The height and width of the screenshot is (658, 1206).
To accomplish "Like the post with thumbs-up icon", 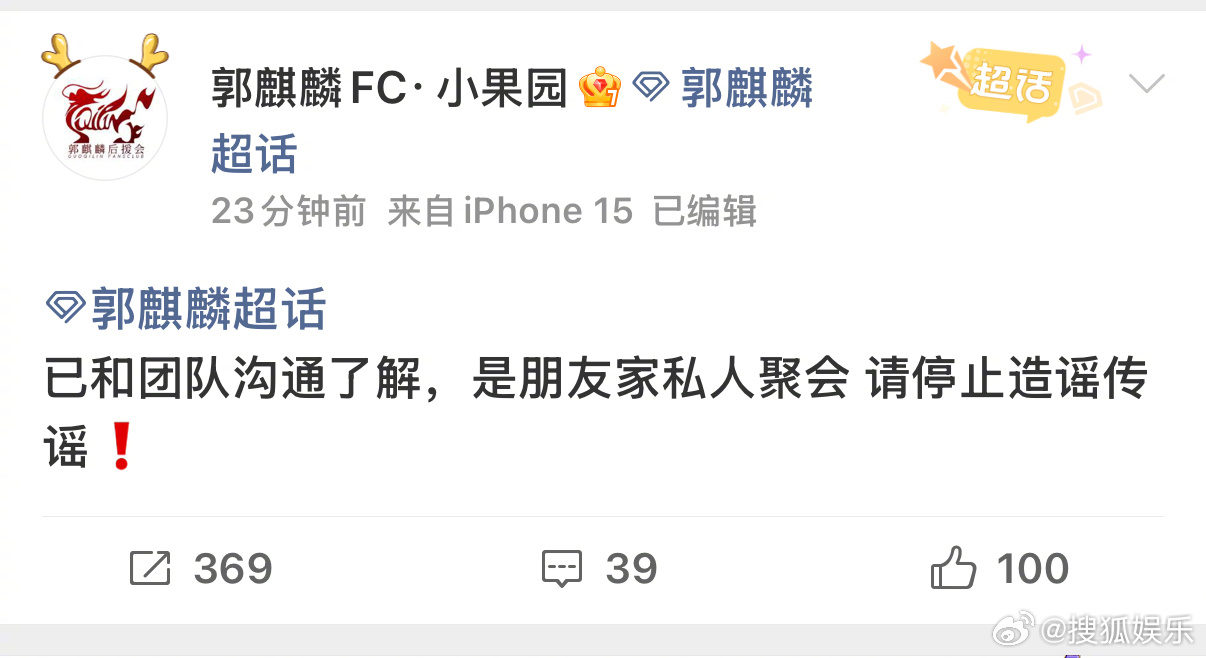I will [953, 568].
